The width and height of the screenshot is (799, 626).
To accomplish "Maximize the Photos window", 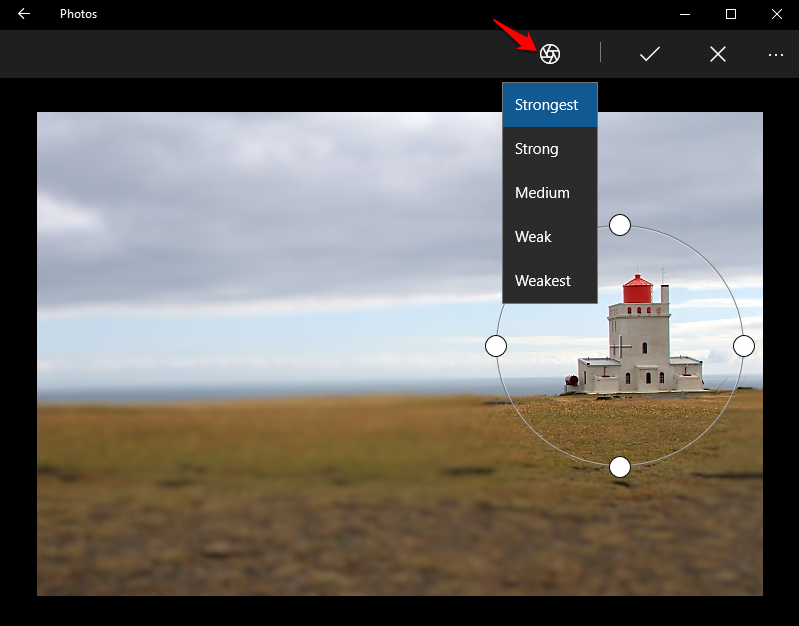I will pos(731,14).
